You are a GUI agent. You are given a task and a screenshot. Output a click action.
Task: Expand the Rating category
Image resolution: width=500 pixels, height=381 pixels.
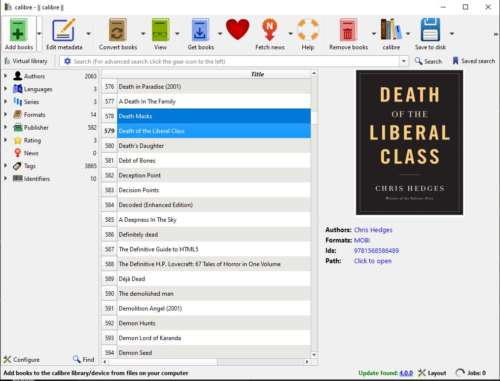(x=5, y=140)
